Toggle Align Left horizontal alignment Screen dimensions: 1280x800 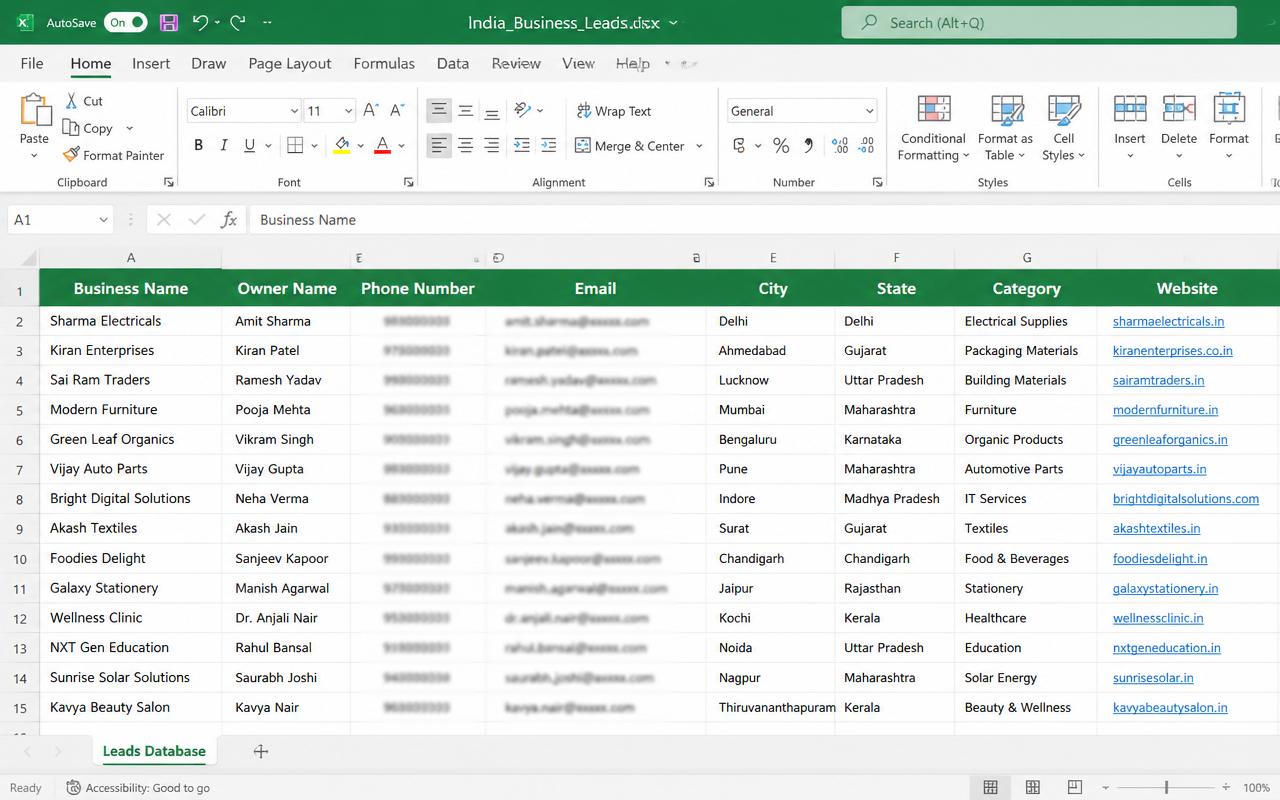(438, 146)
